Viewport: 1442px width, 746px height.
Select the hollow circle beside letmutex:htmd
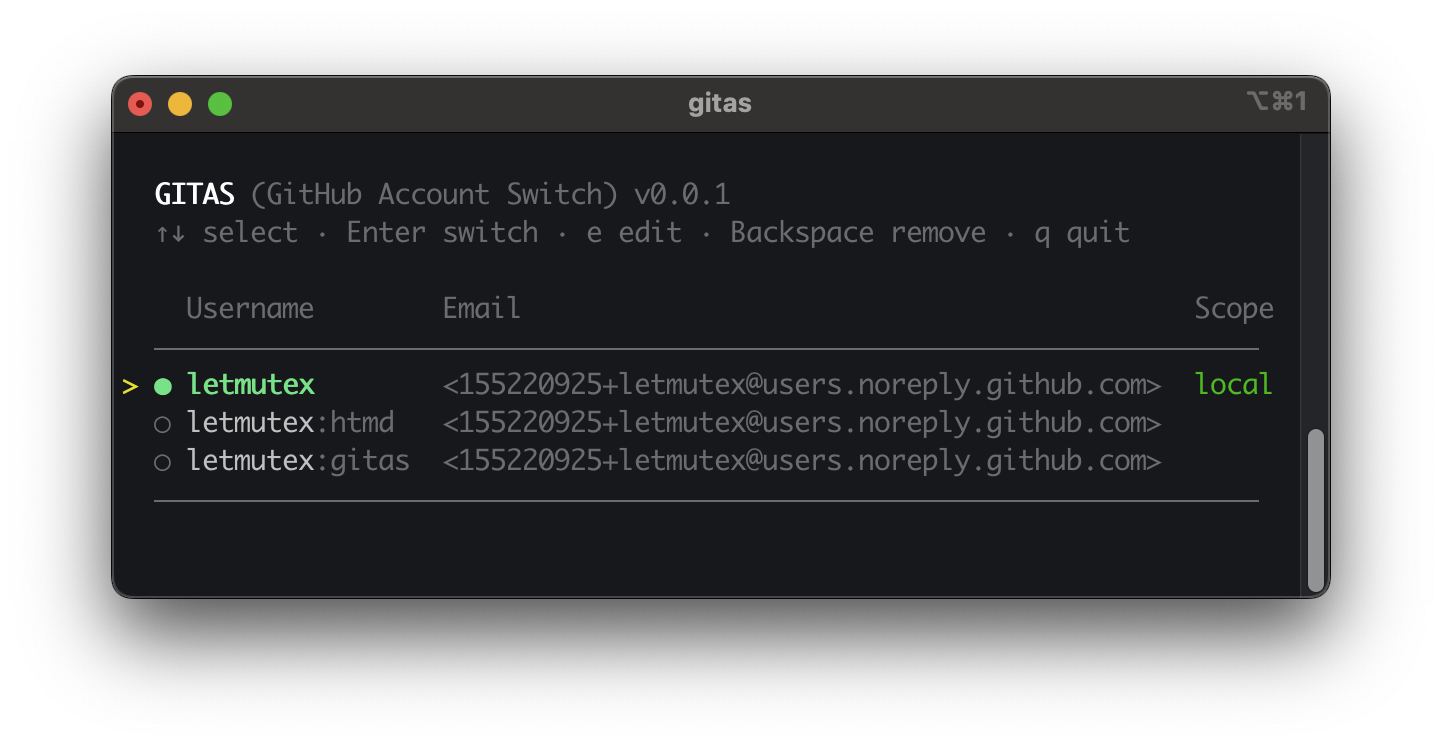pyautogui.click(x=163, y=424)
